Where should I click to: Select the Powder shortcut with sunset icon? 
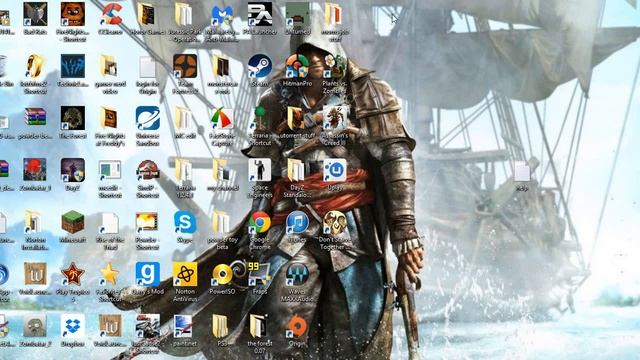[x=147, y=222]
